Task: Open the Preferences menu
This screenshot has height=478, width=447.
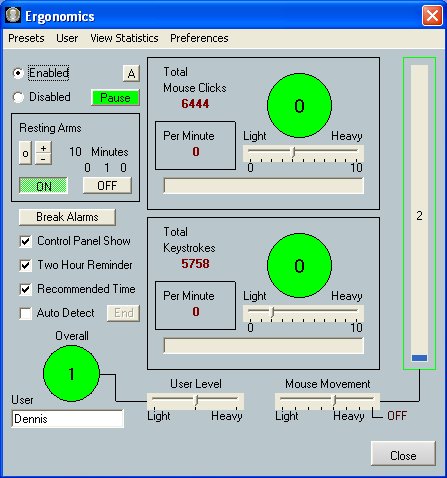Action: pyautogui.click(x=199, y=38)
